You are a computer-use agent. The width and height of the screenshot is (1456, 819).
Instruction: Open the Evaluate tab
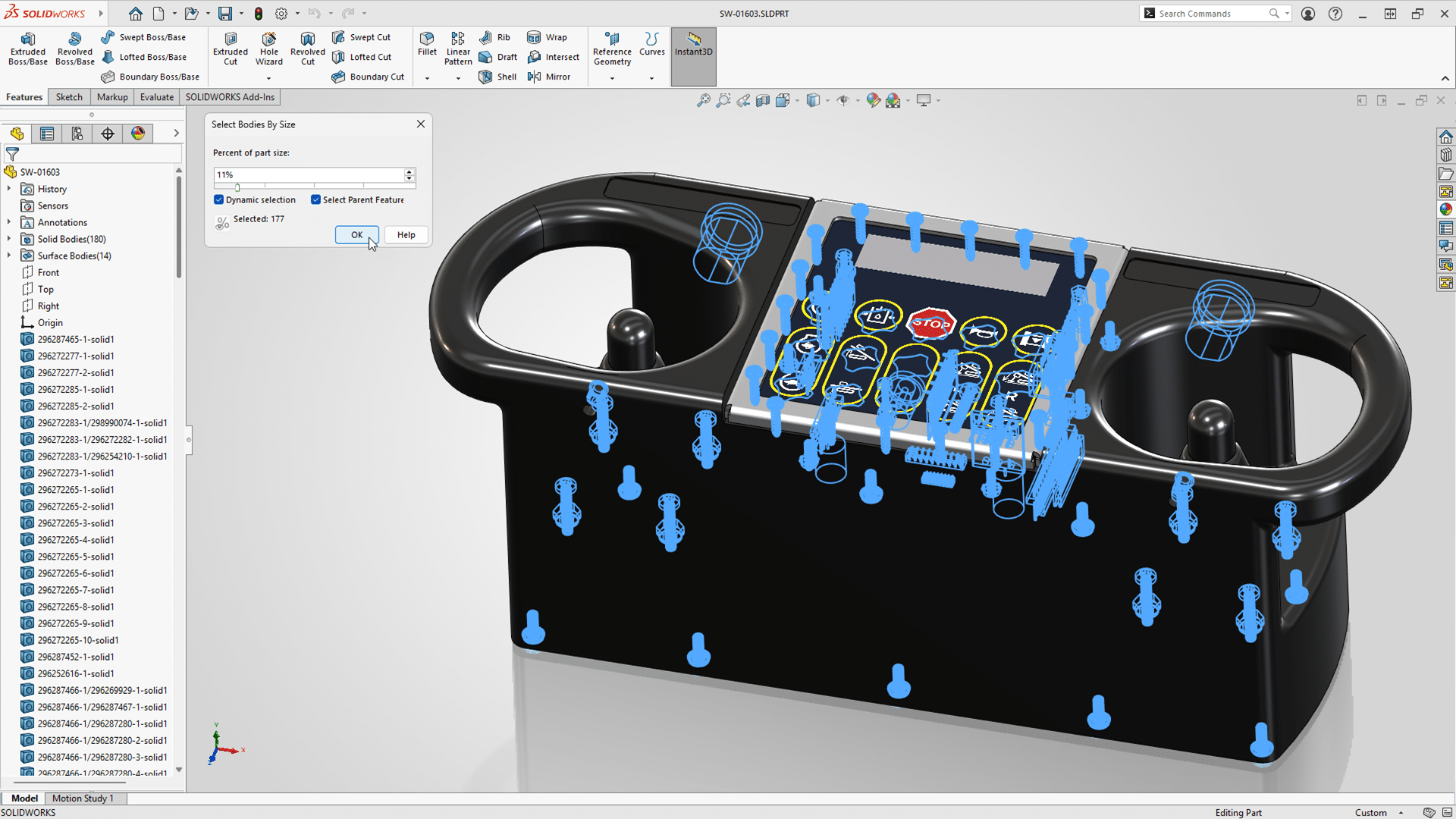(156, 97)
